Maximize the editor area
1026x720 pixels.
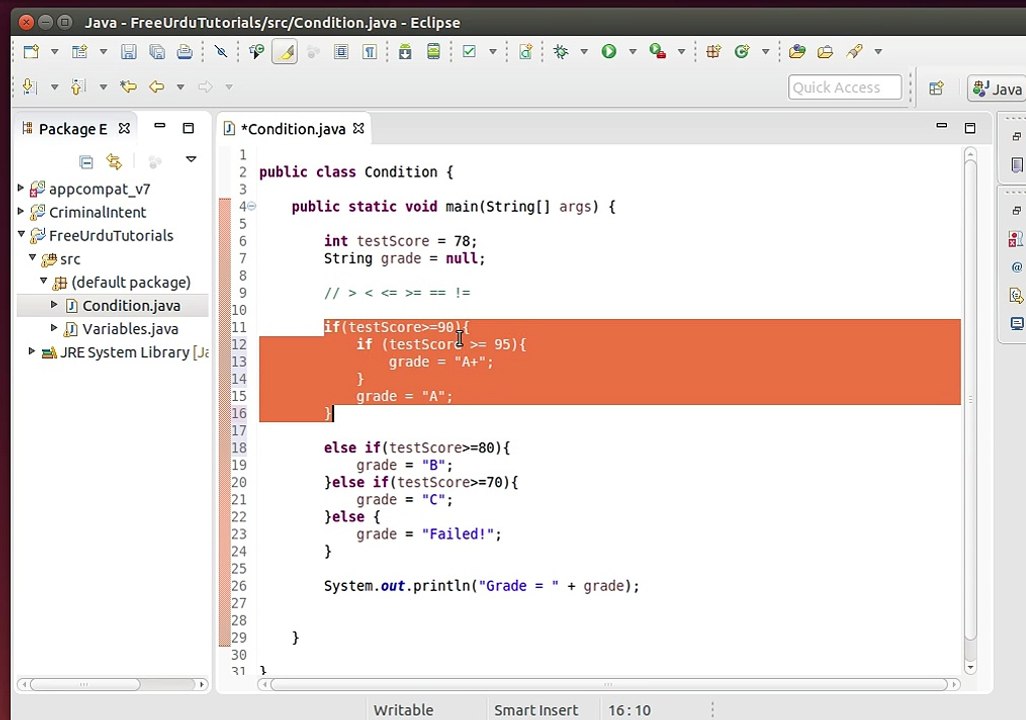pos(970,128)
